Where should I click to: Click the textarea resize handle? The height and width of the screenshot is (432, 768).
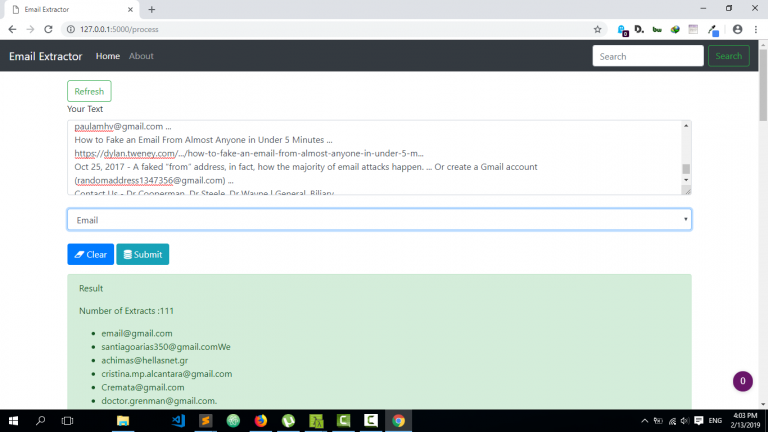pyautogui.click(x=688, y=191)
